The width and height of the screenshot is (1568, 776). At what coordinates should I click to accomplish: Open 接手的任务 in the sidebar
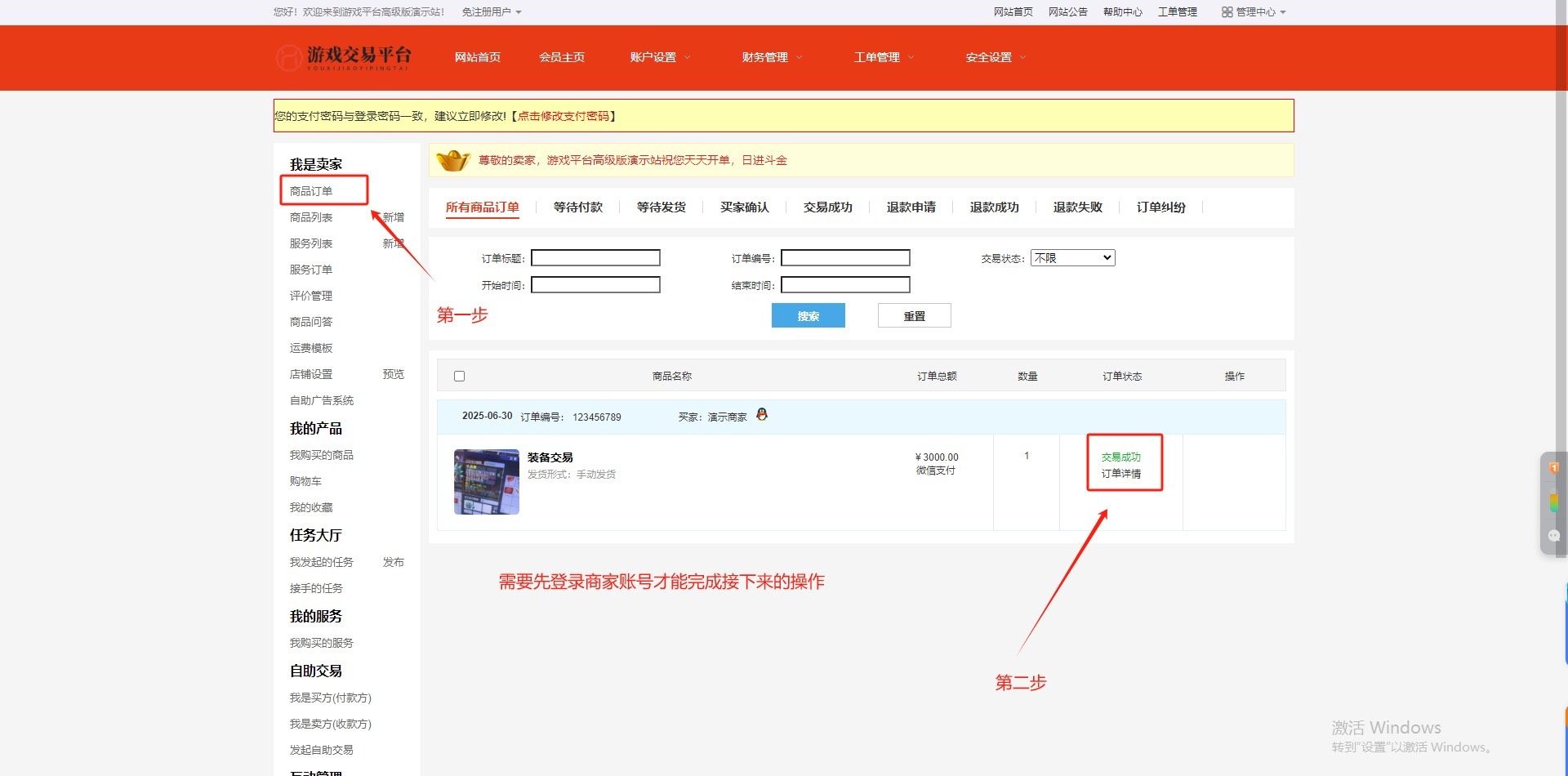click(316, 588)
